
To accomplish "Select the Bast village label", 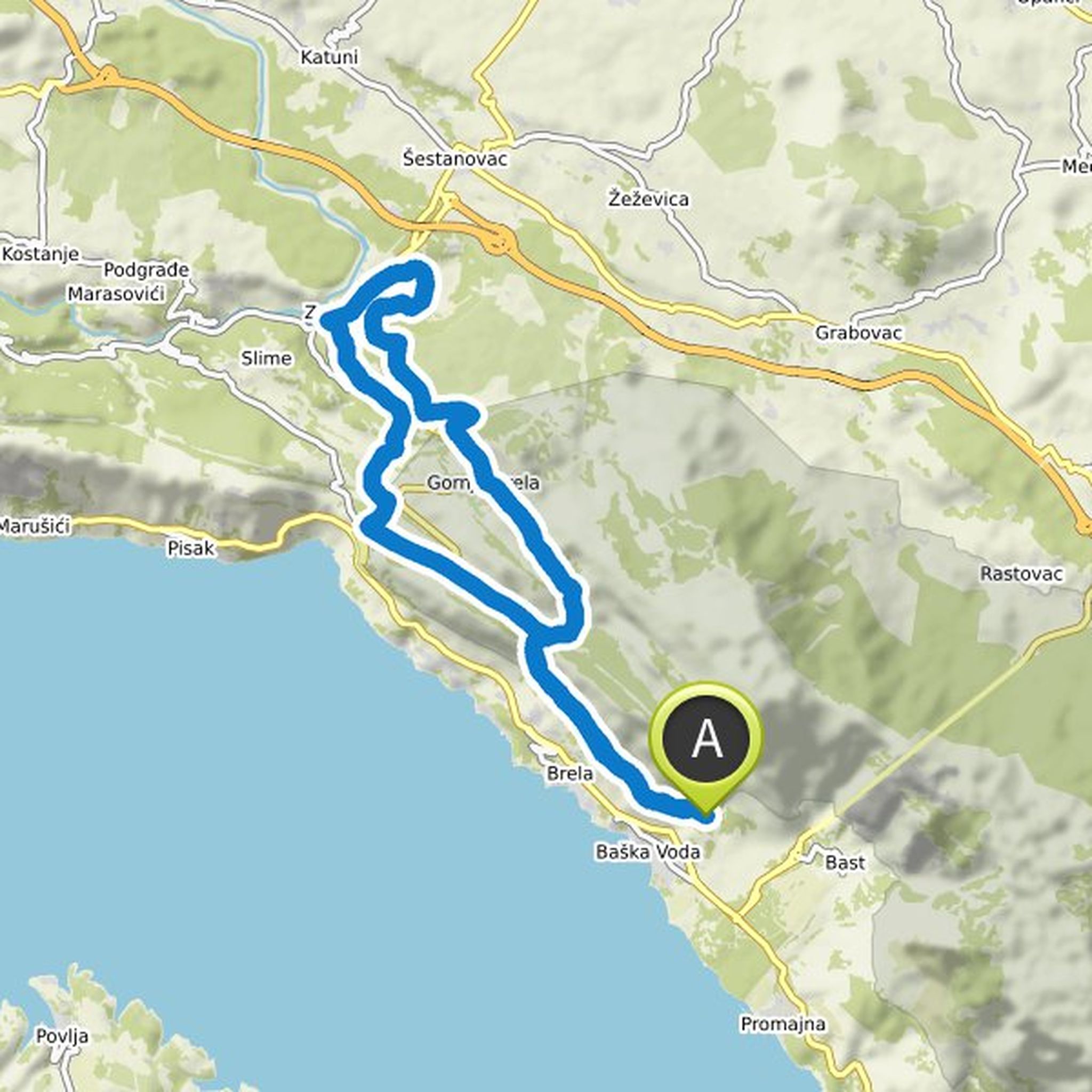I will (845, 863).
